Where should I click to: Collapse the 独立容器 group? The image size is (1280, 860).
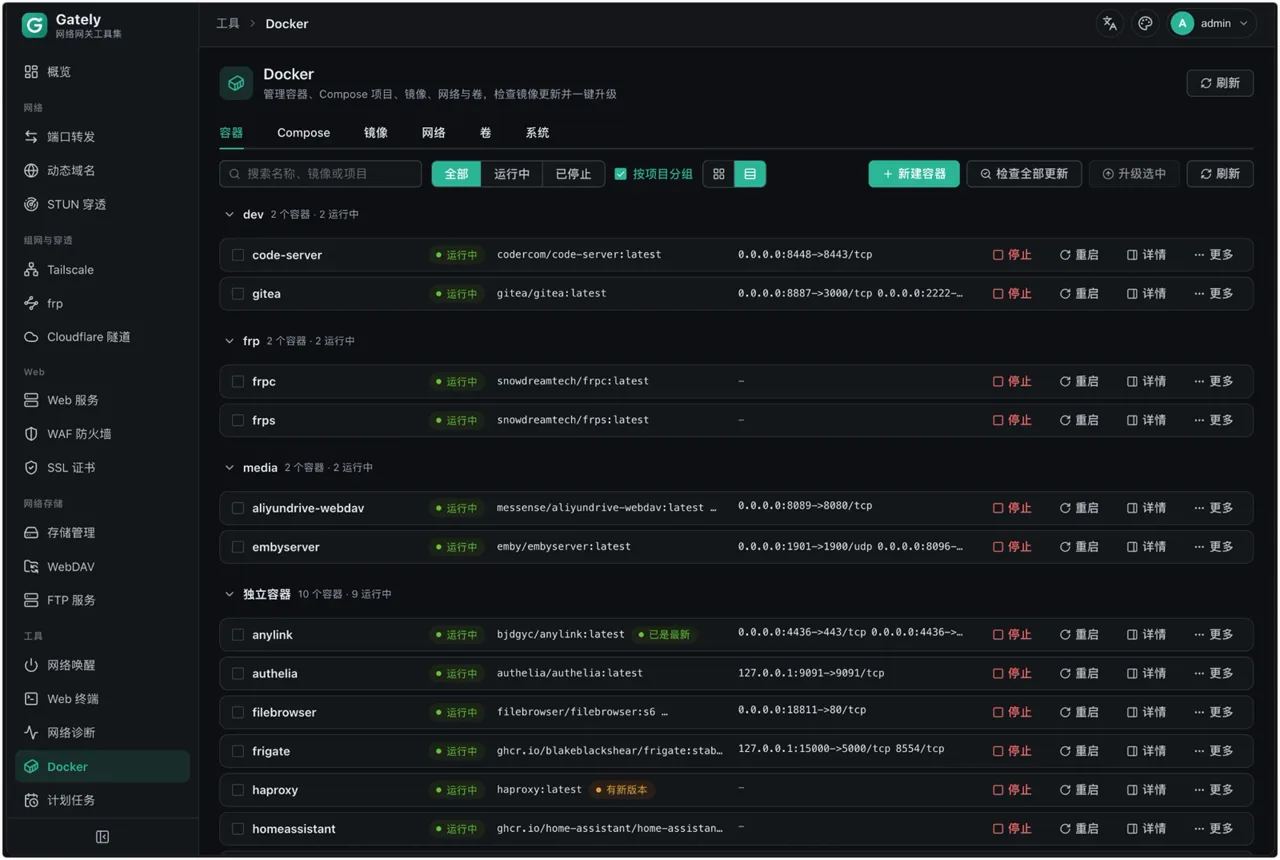tap(229, 594)
